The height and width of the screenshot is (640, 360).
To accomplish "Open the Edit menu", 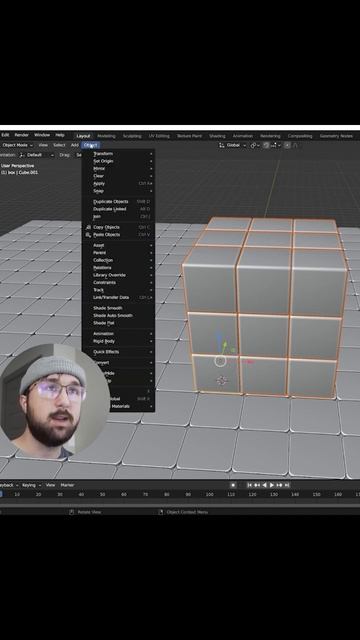I will [x=5, y=135].
